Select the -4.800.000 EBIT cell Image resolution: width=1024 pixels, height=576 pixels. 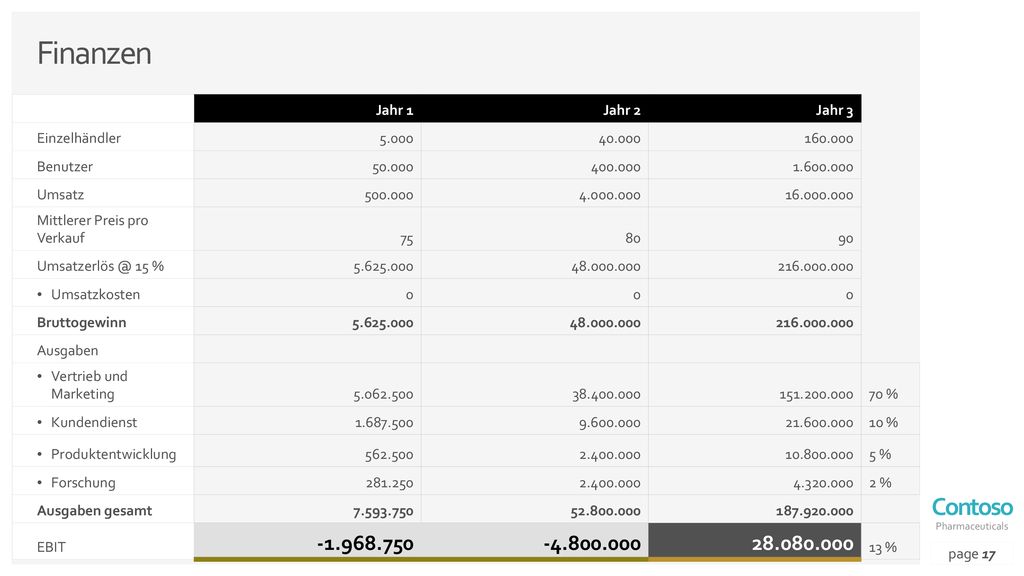tap(535, 542)
